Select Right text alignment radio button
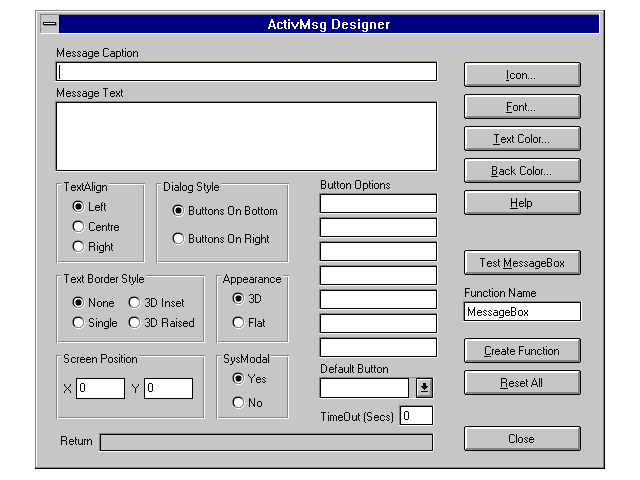 tap(78, 247)
